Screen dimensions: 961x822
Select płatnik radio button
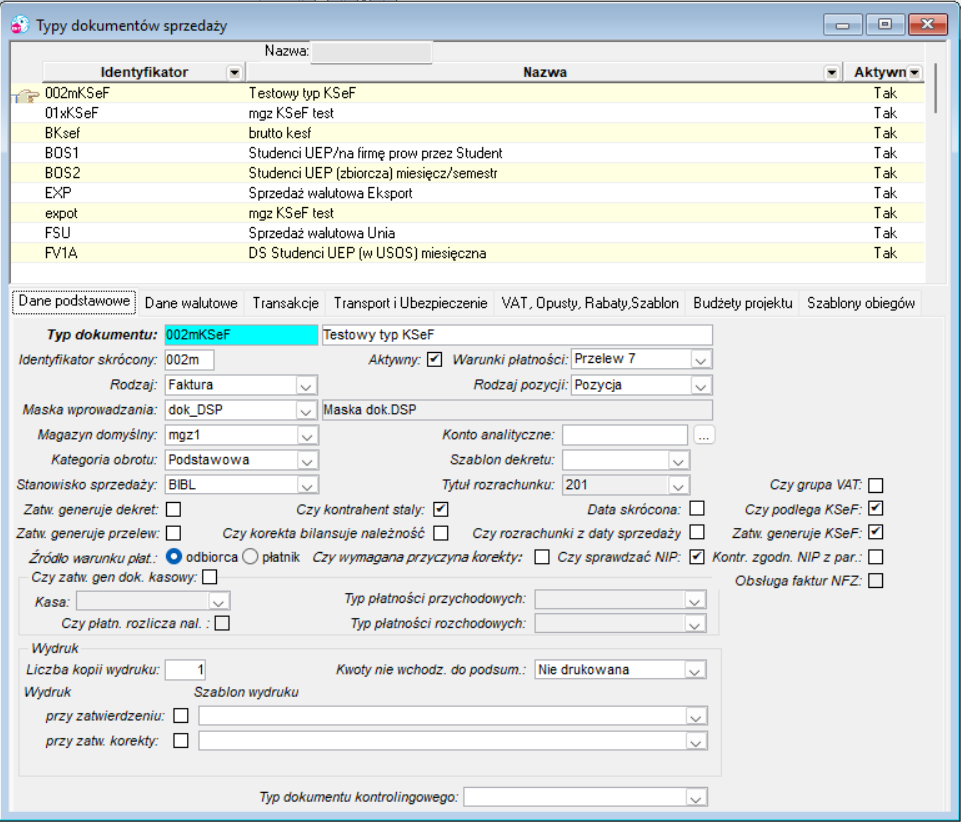[250, 557]
